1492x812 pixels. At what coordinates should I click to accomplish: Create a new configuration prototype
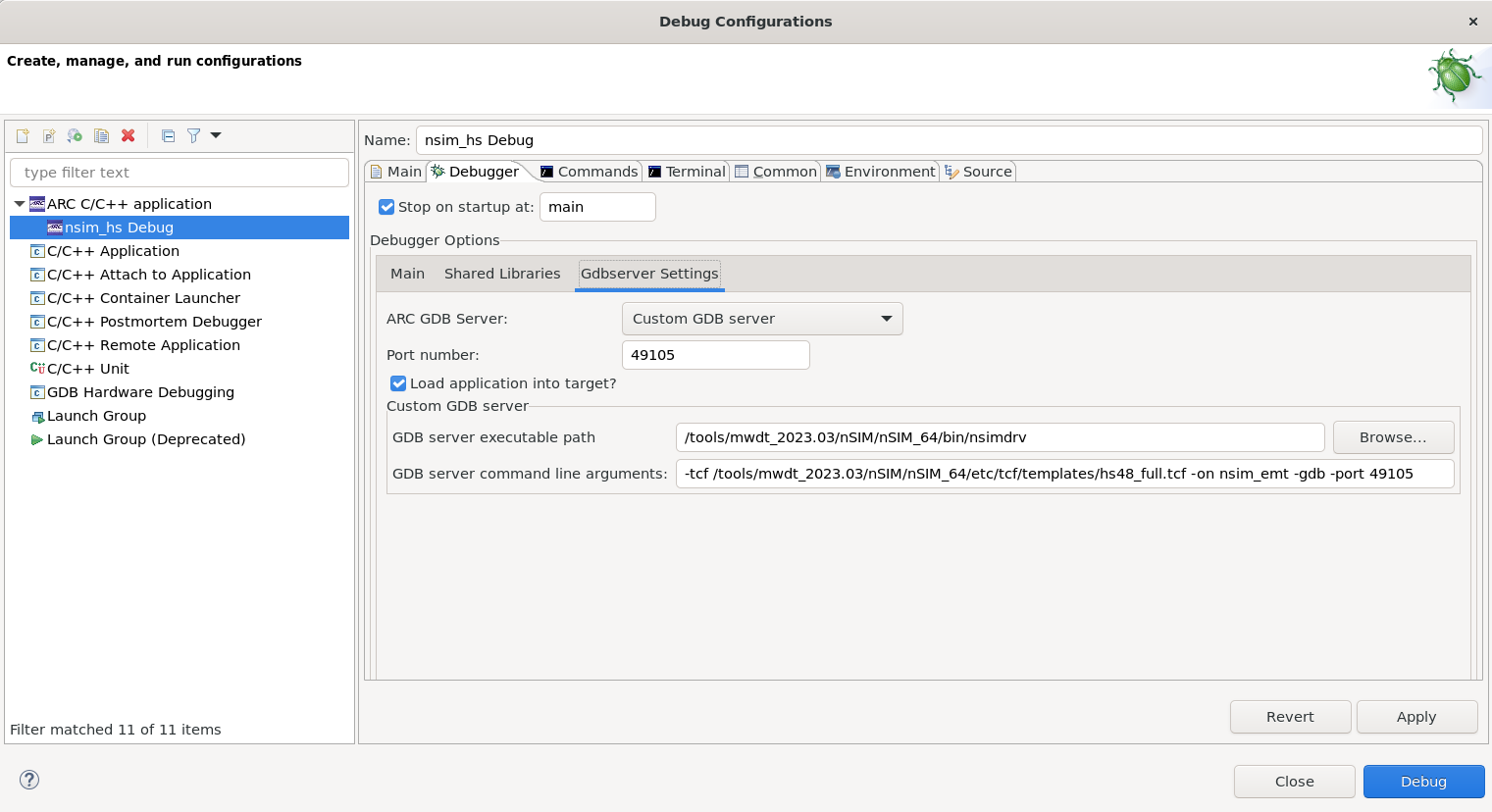[48, 135]
